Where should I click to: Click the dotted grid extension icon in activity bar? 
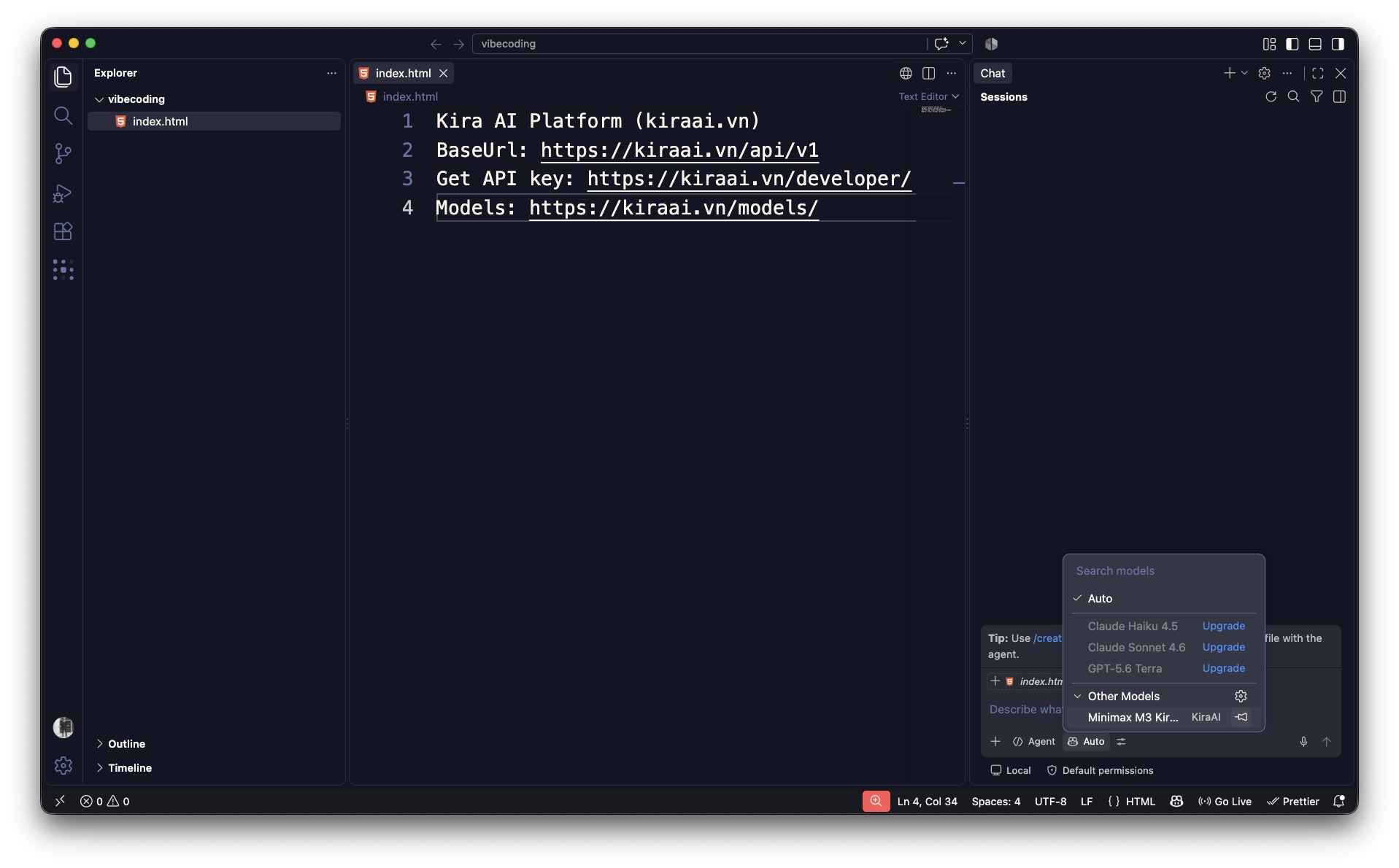[63, 270]
